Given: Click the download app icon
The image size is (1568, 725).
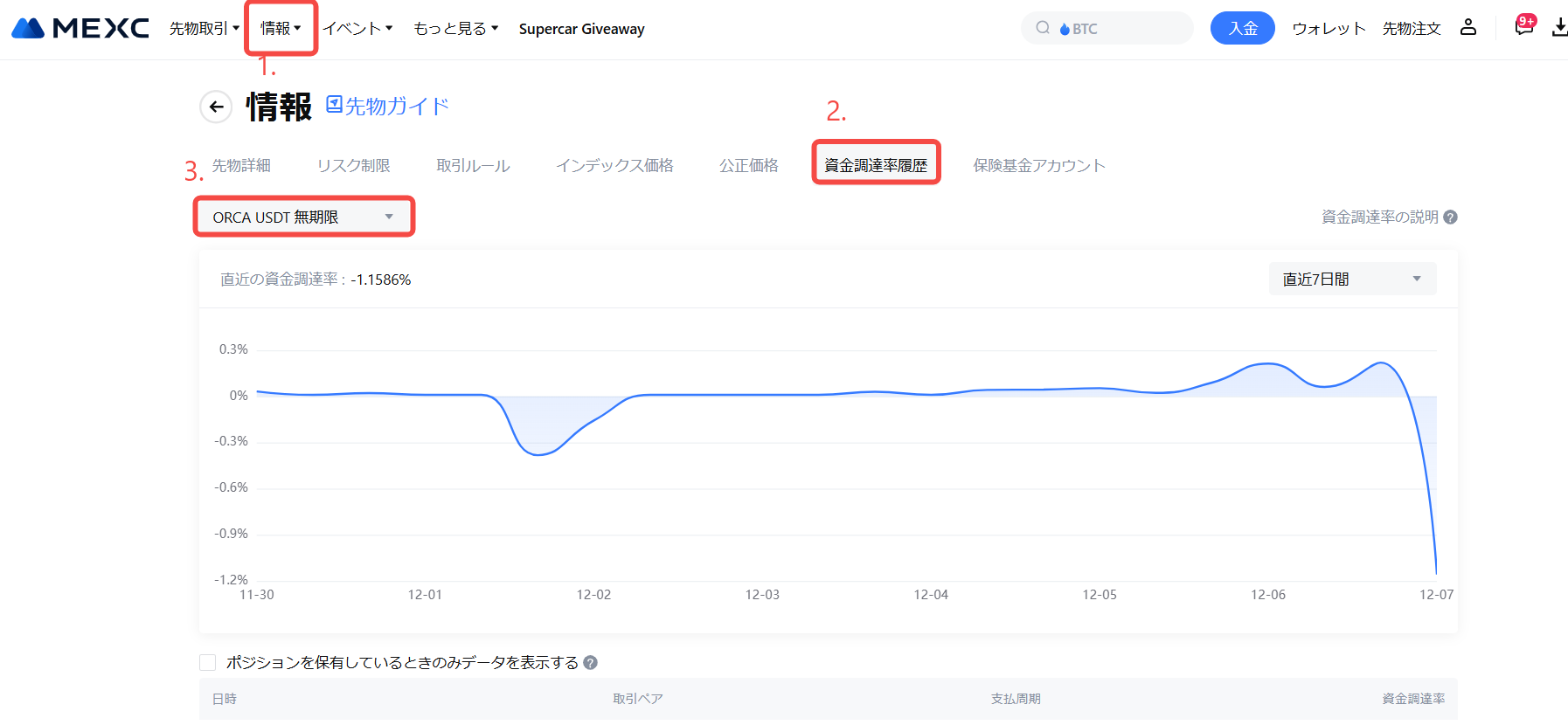Looking at the screenshot, I should point(1558,28).
